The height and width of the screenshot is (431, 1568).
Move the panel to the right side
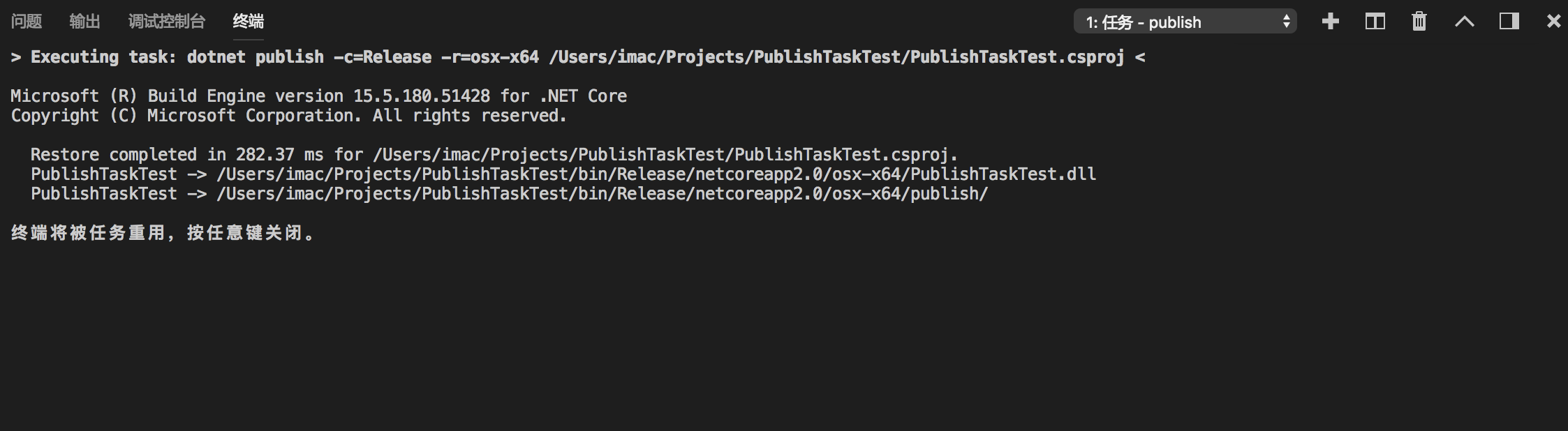[1509, 22]
